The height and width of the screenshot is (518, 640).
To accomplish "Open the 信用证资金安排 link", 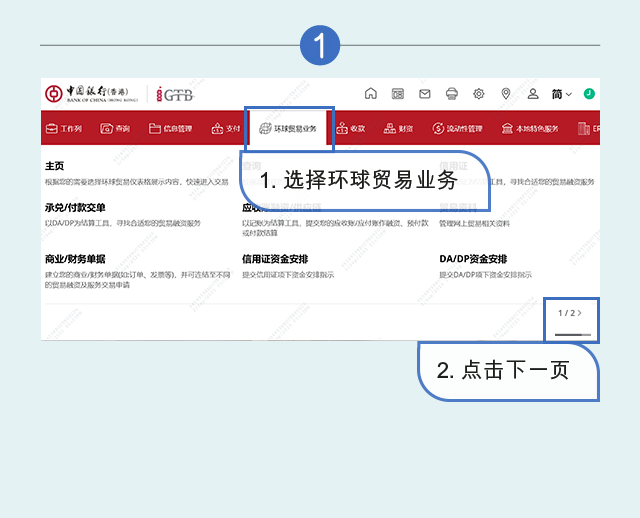I will (275, 259).
